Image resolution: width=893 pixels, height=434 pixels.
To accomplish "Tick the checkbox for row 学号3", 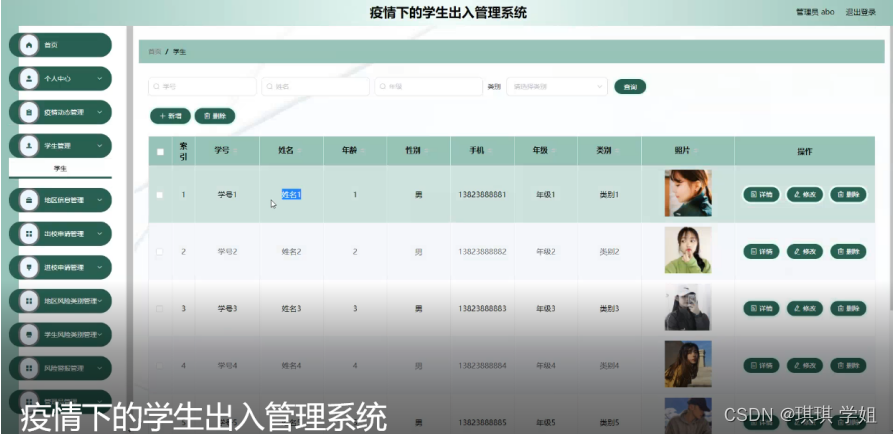I will (x=160, y=309).
